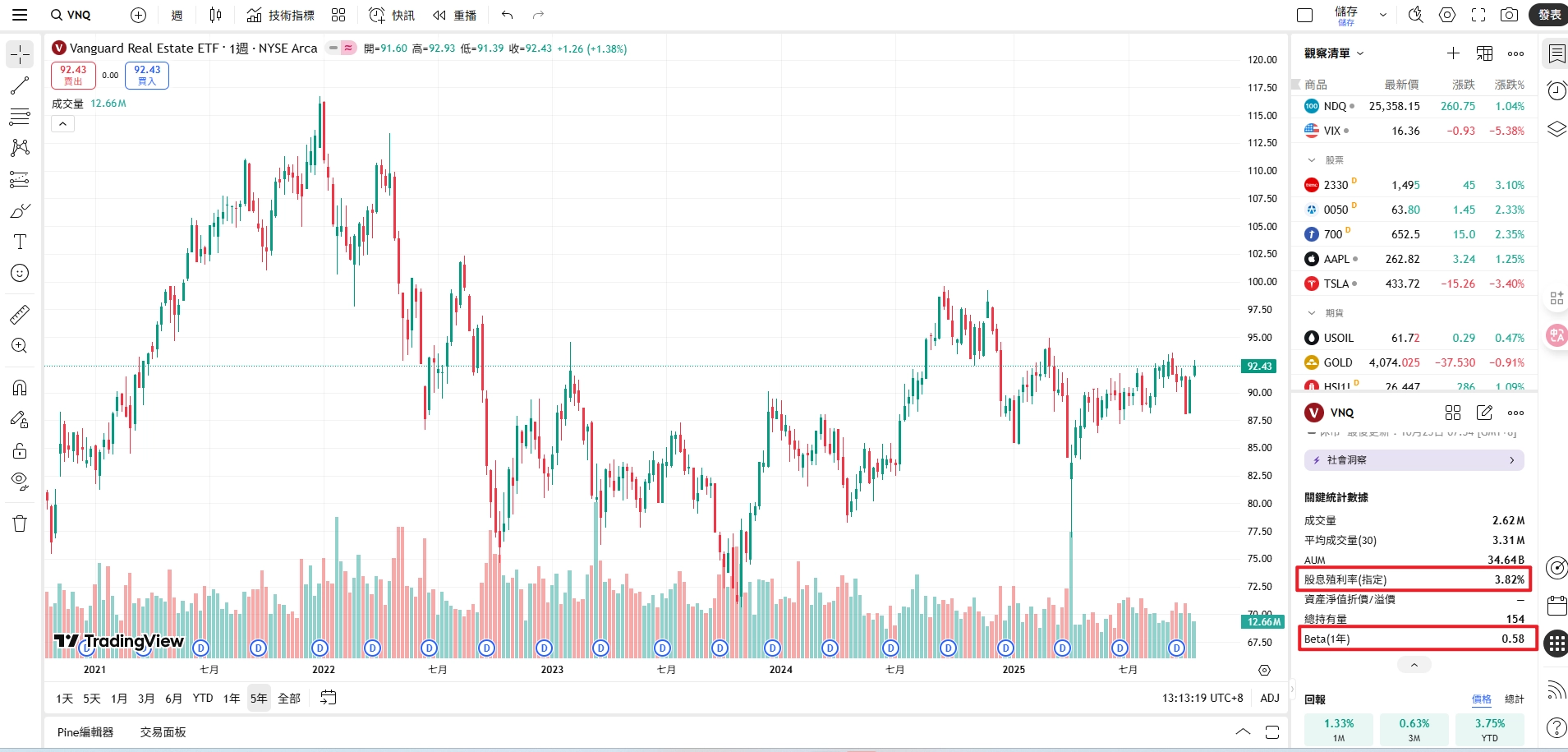Open the 交易面板 tab
Screen dimensions: 1568x752
pos(163,732)
